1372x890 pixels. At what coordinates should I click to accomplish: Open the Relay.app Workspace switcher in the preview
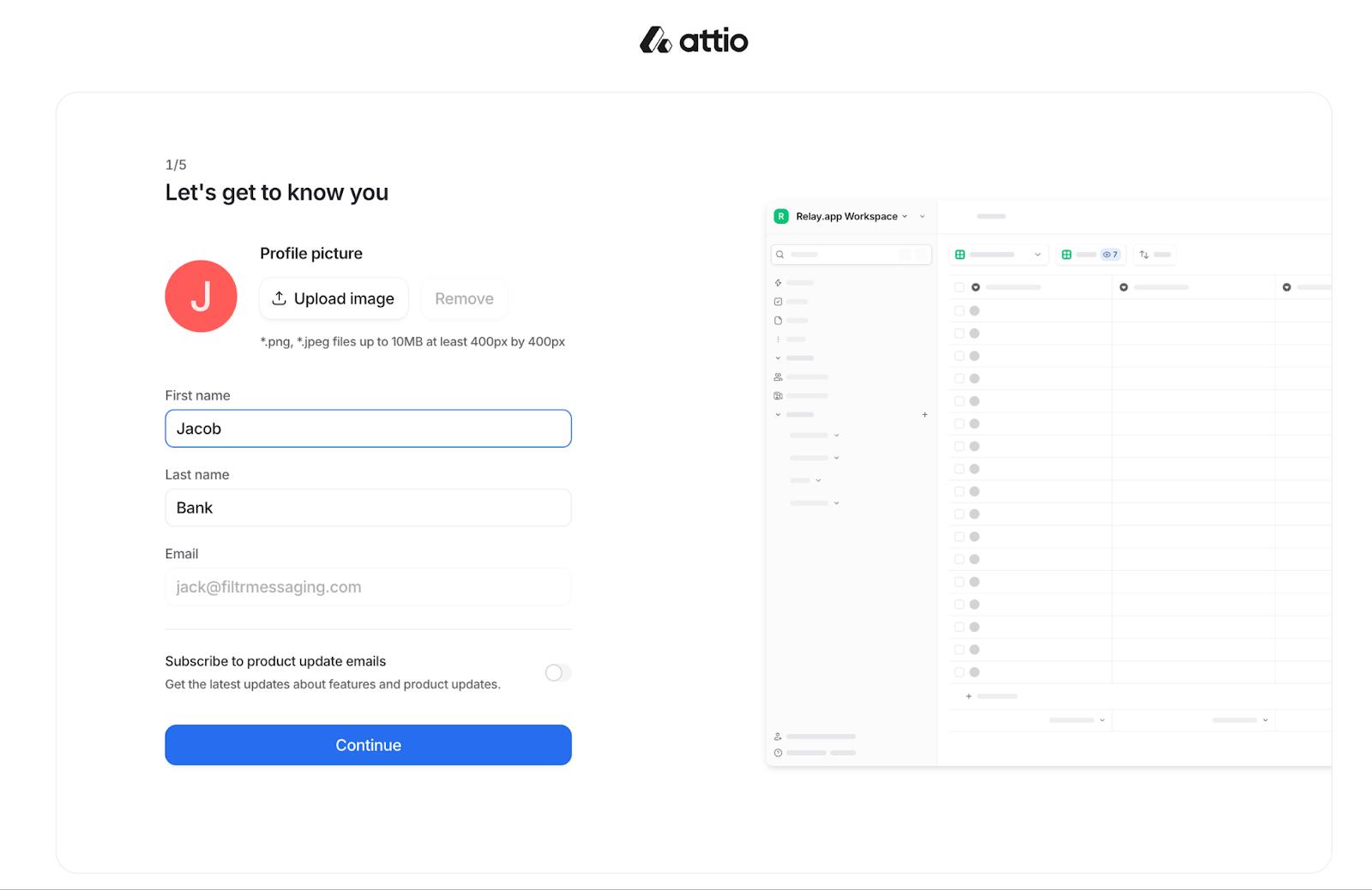(x=851, y=216)
